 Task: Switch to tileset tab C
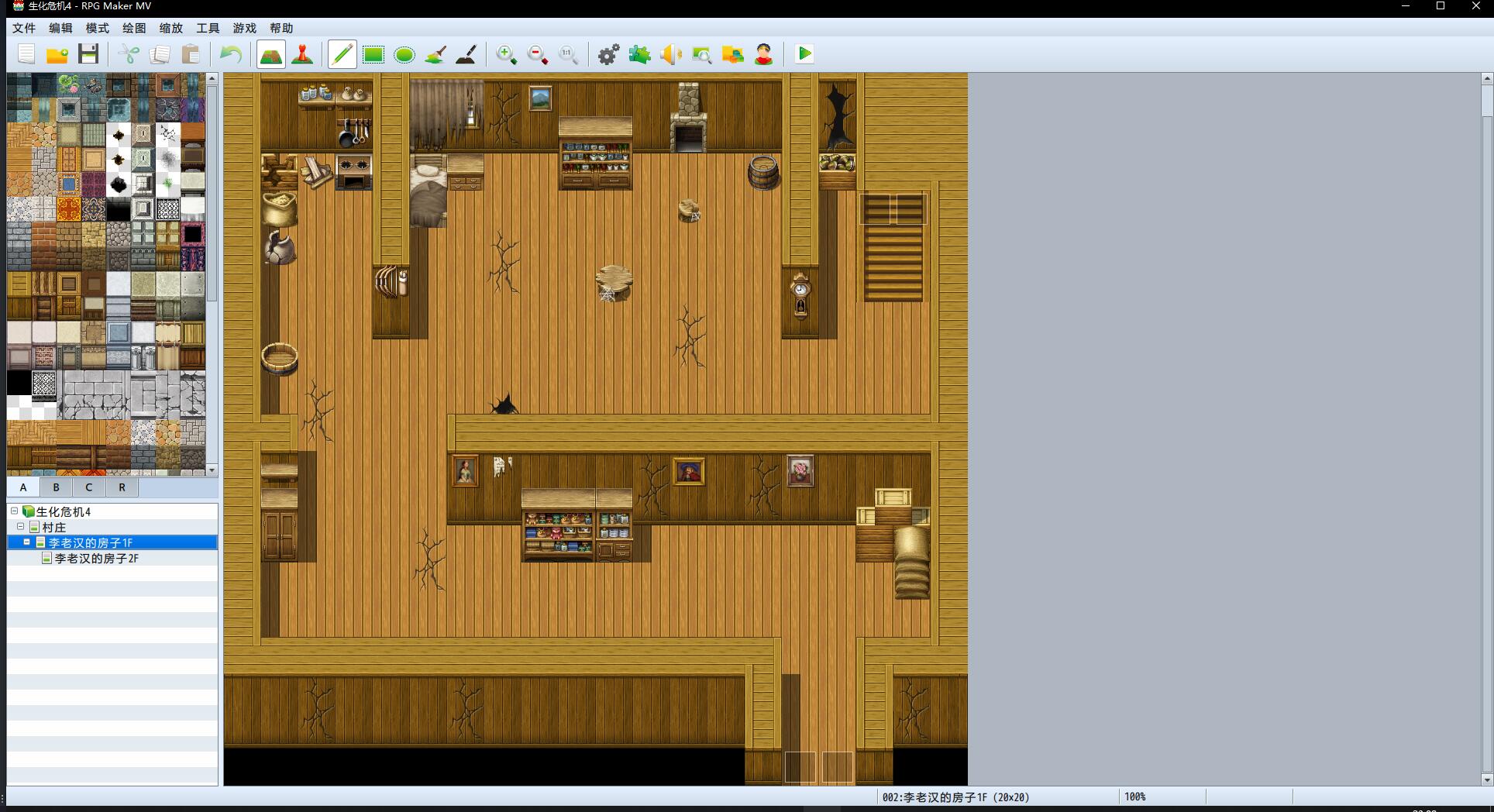pyautogui.click(x=88, y=487)
